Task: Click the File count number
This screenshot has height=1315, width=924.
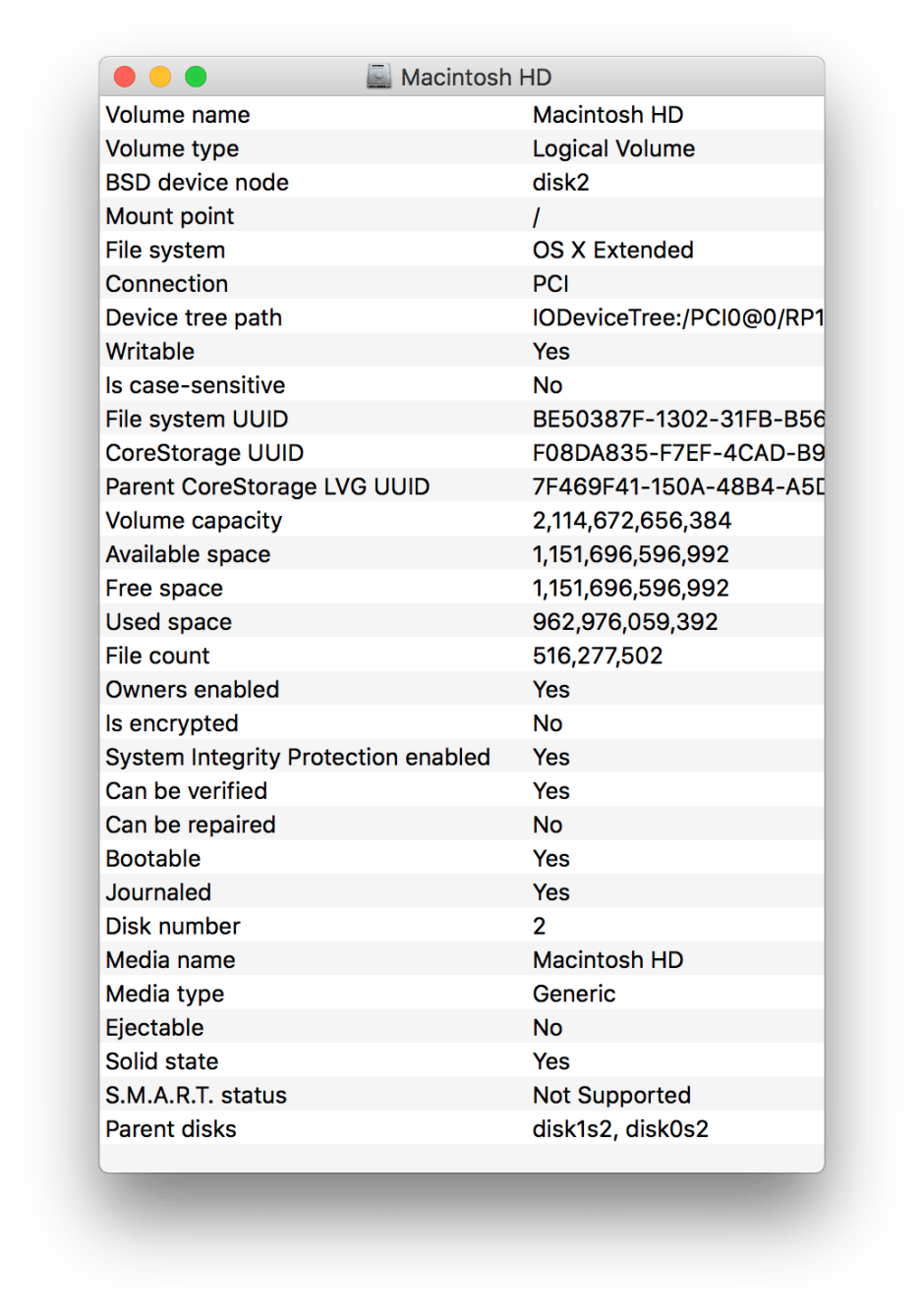Action: tap(598, 656)
